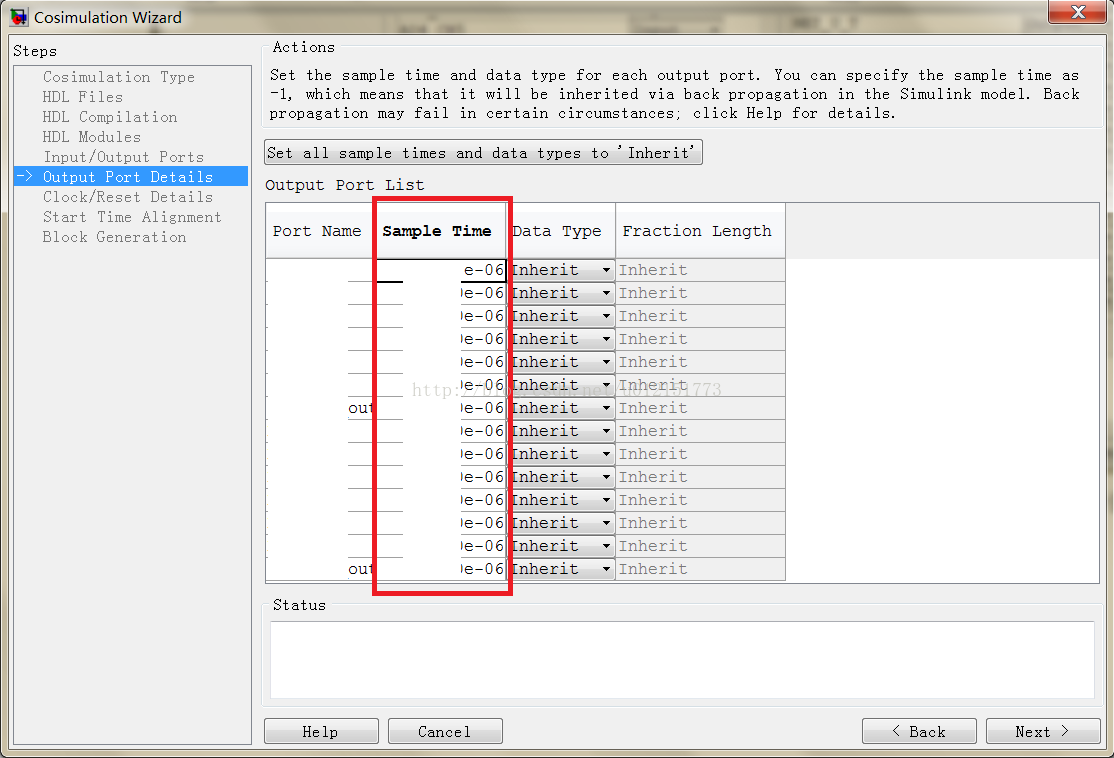Click Set all sample times to 'Inherit' button
Image resolution: width=1114 pixels, height=758 pixels.
pyautogui.click(x=483, y=153)
